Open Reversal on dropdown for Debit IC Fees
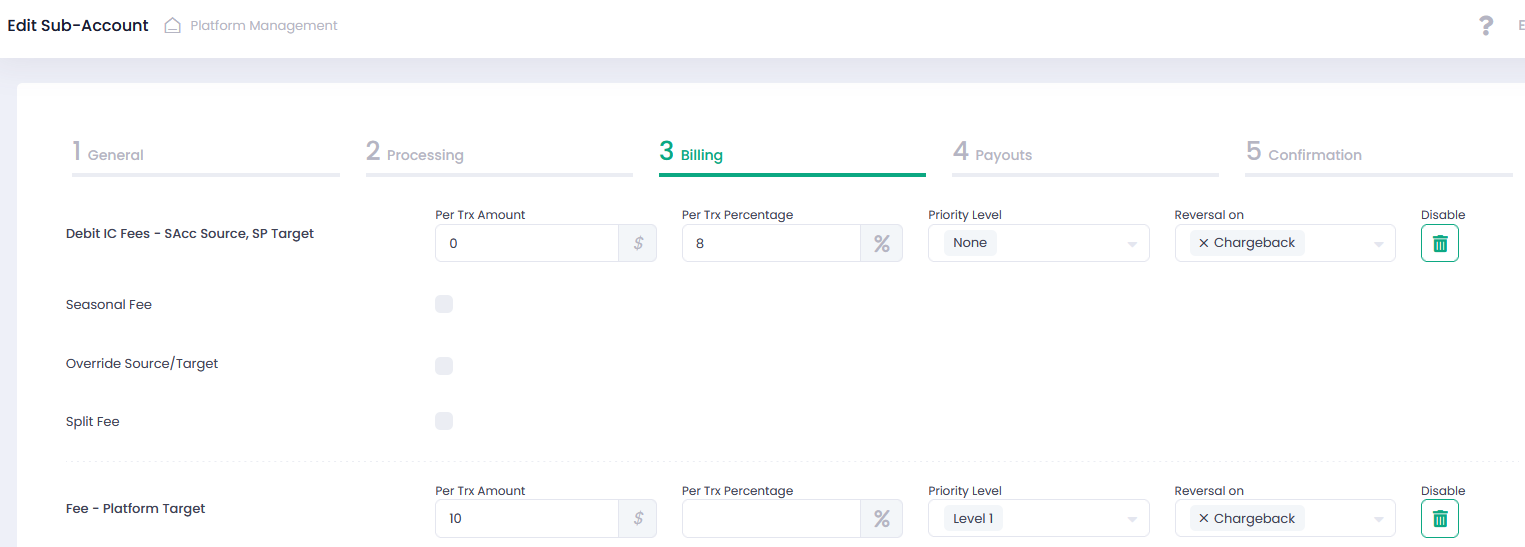This screenshot has height=547, width=1525. tap(1378, 244)
